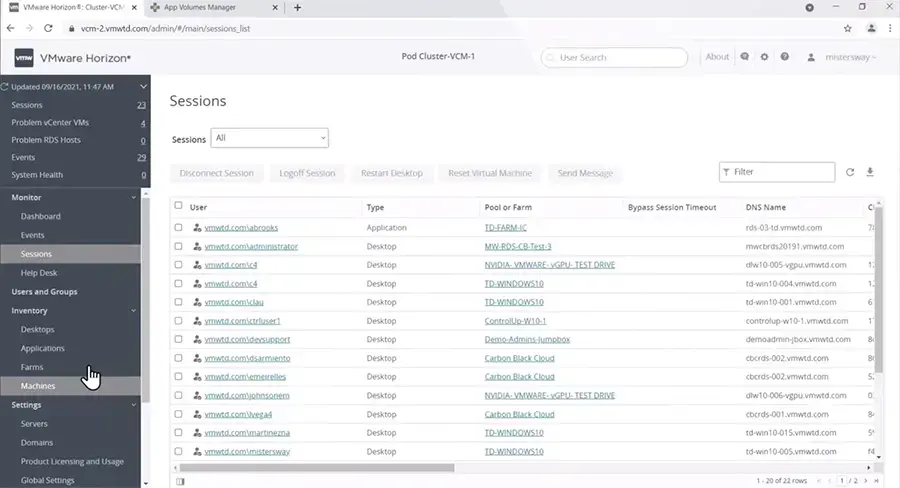The height and width of the screenshot is (488, 900).
Task: Bookmark this page with star icon
Action: point(848,28)
